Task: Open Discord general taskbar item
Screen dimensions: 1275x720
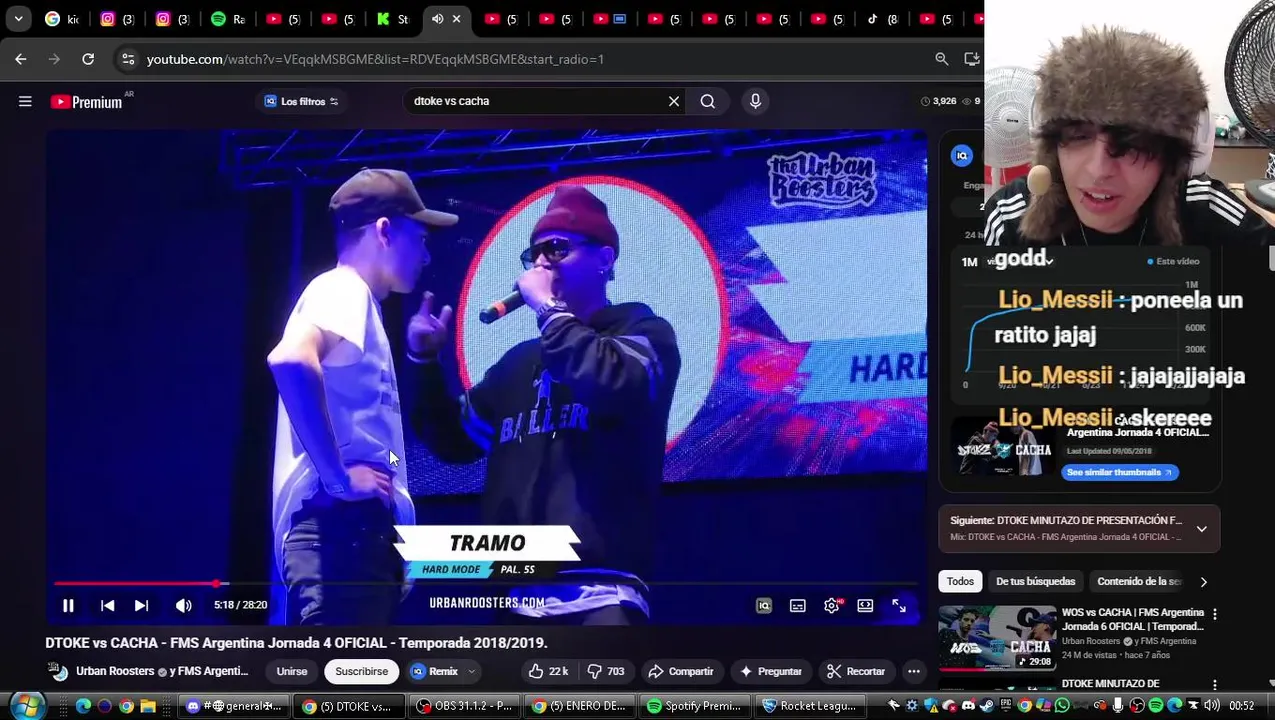Action: click(x=232, y=706)
